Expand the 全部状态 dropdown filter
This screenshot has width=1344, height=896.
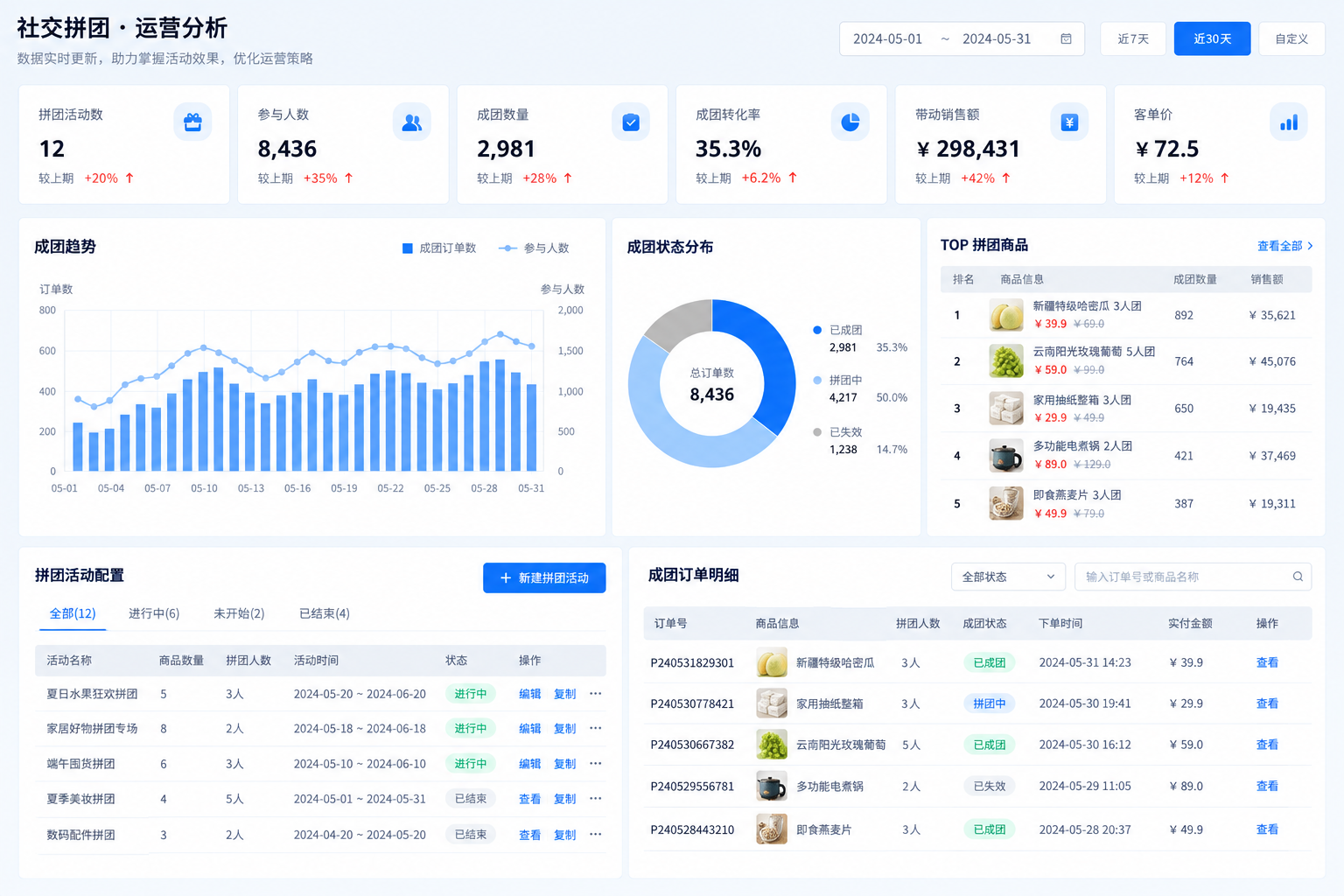[x=1008, y=577]
